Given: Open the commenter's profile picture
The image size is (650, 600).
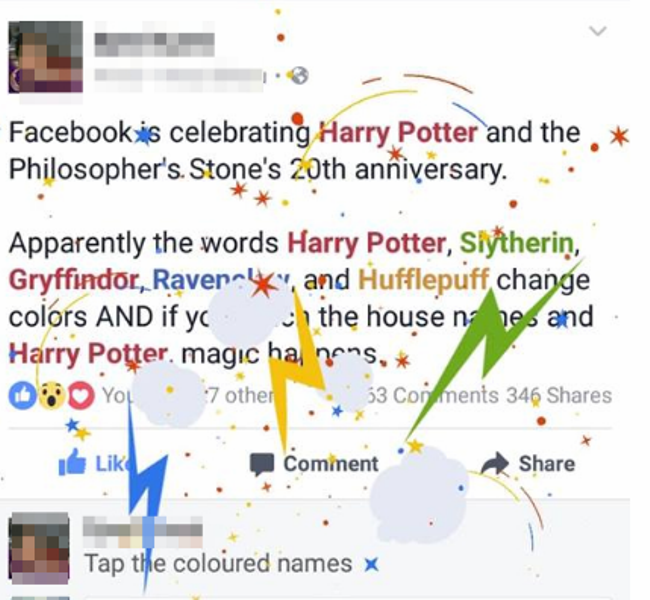Looking at the screenshot, I should pos(39,548).
